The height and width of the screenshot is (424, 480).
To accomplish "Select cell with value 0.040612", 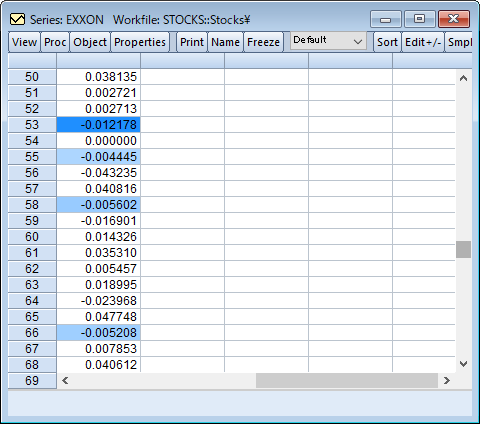I will pos(99,365).
